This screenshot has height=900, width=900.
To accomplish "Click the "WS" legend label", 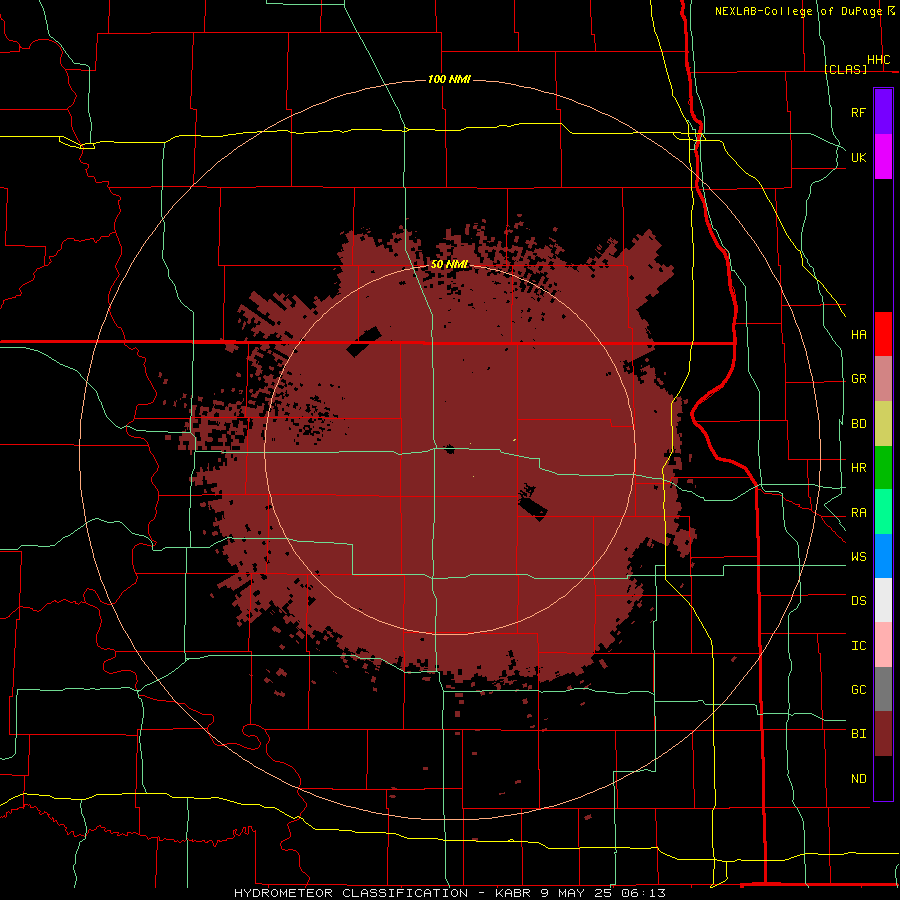I will click(x=858, y=557).
